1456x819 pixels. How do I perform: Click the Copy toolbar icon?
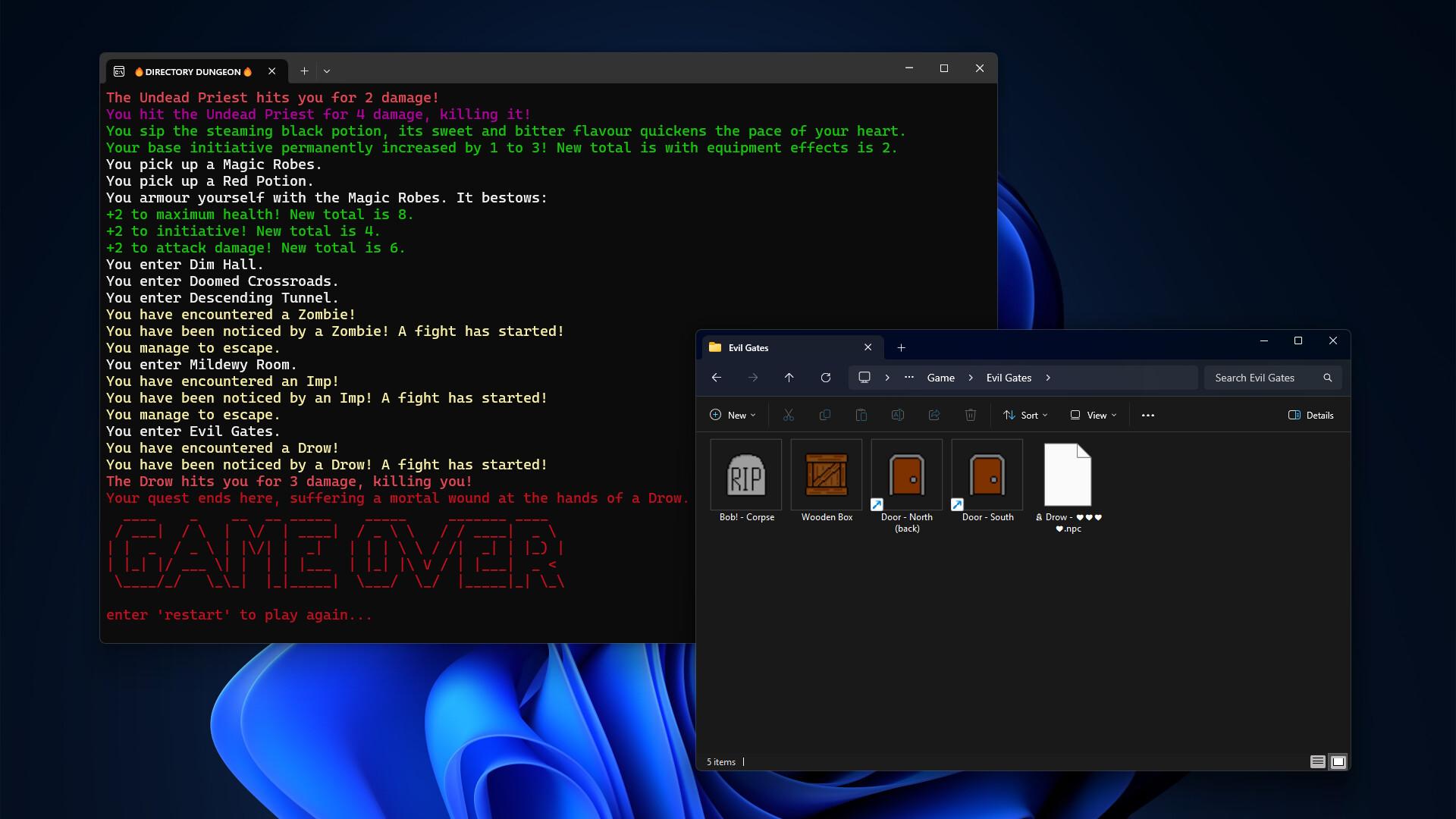(x=825, y=415)
